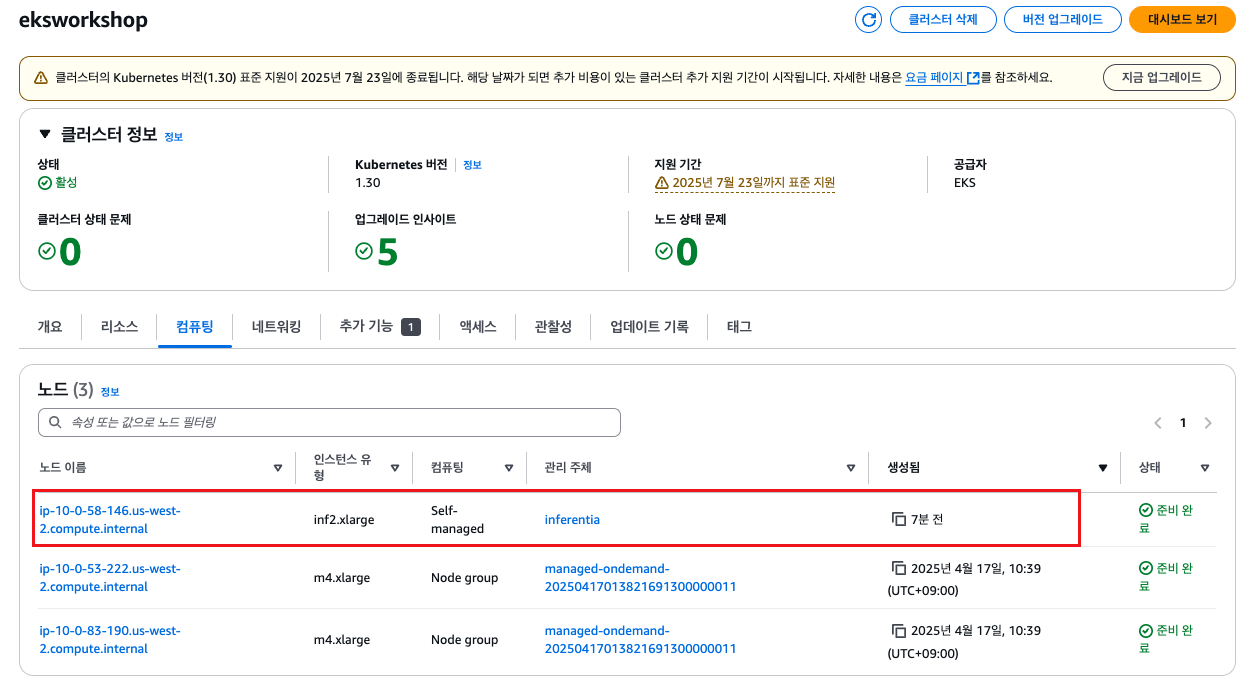Click m4.xlarge cell in ip-10-0-53-222 row
Screen dimensions: 1256x677
coord(342,578)
